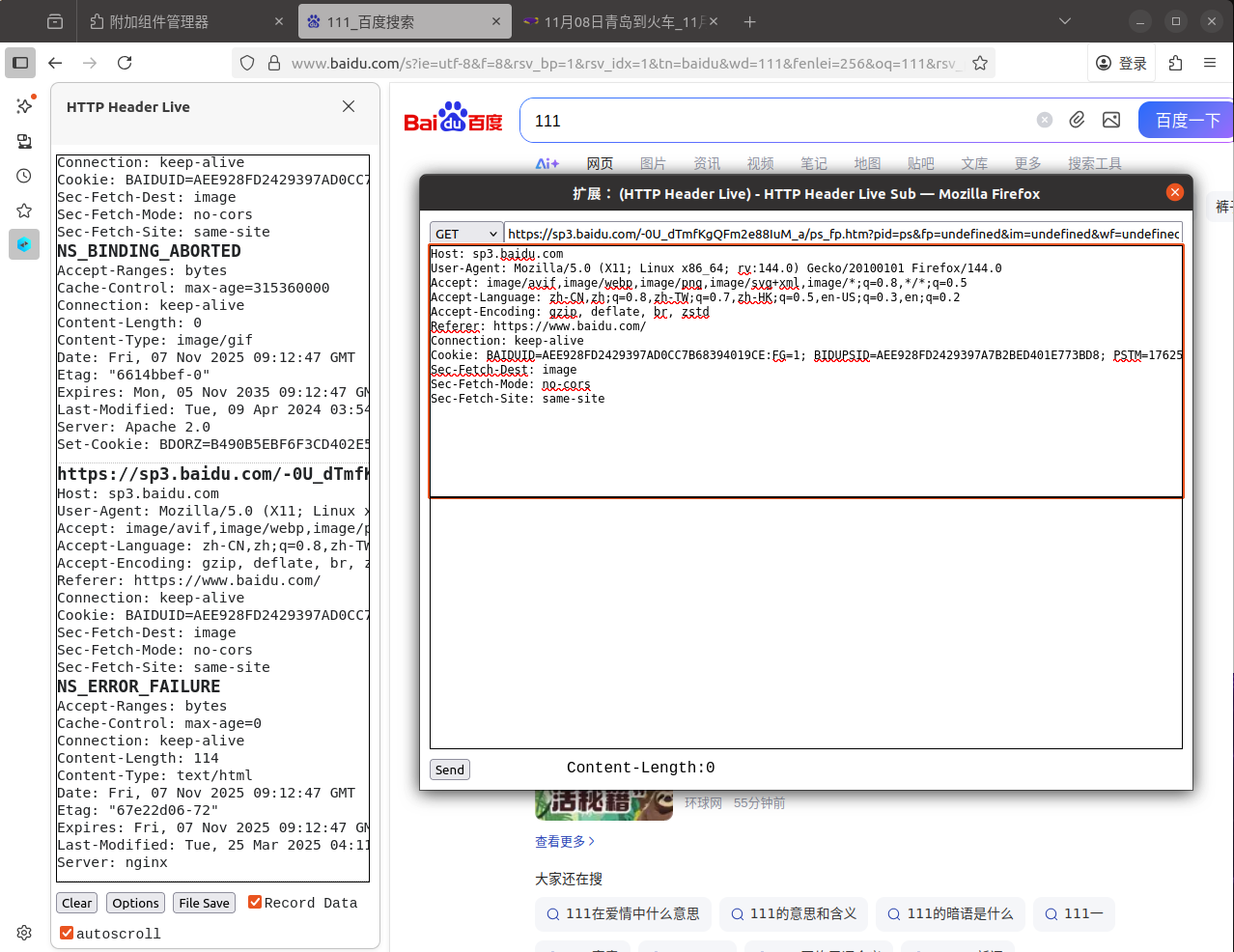The height and width of the screenshot is (952, 1234).
Task: Select the 文库 search category
Action: (974, 163)
